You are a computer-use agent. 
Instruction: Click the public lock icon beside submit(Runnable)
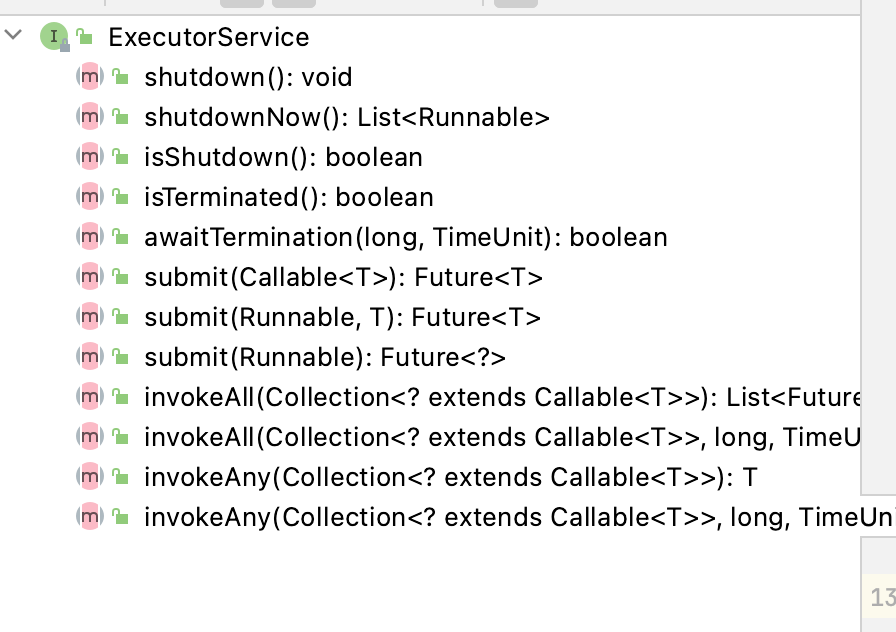pos(120,357)
